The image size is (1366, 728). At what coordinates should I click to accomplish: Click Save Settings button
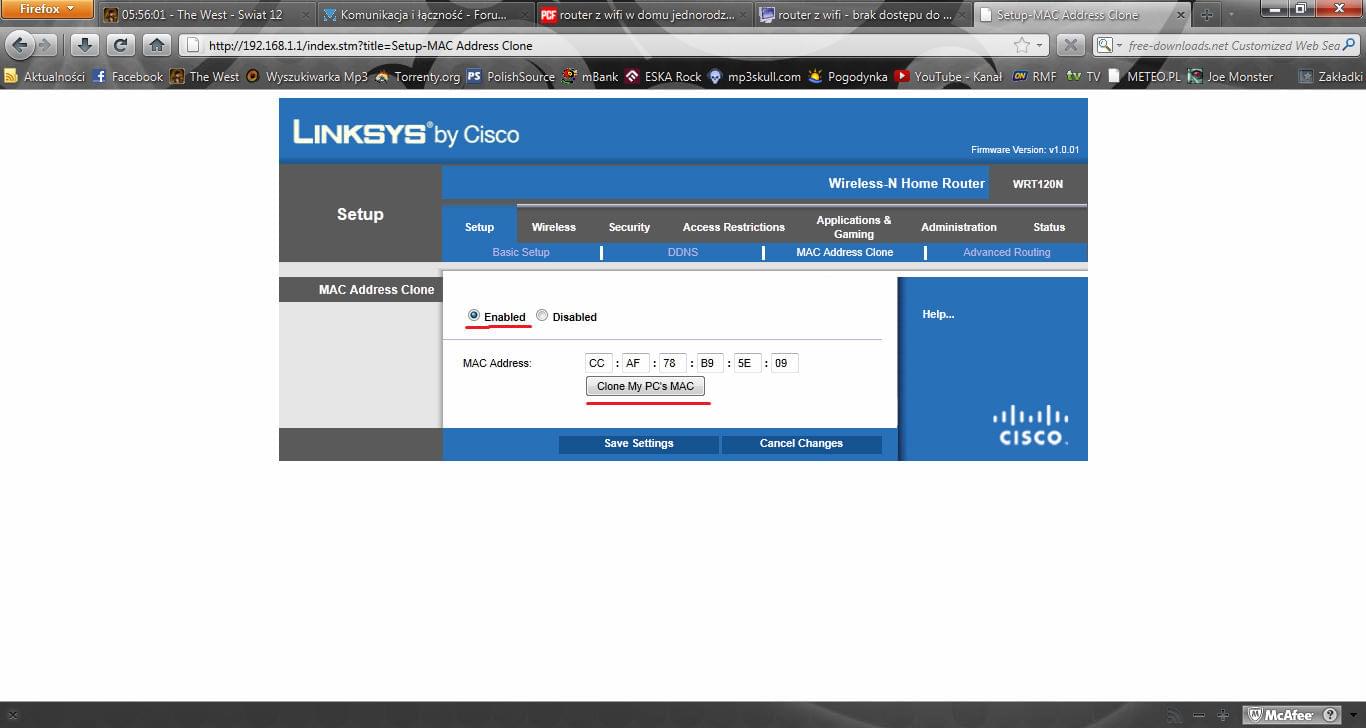(x=639, y=443)
